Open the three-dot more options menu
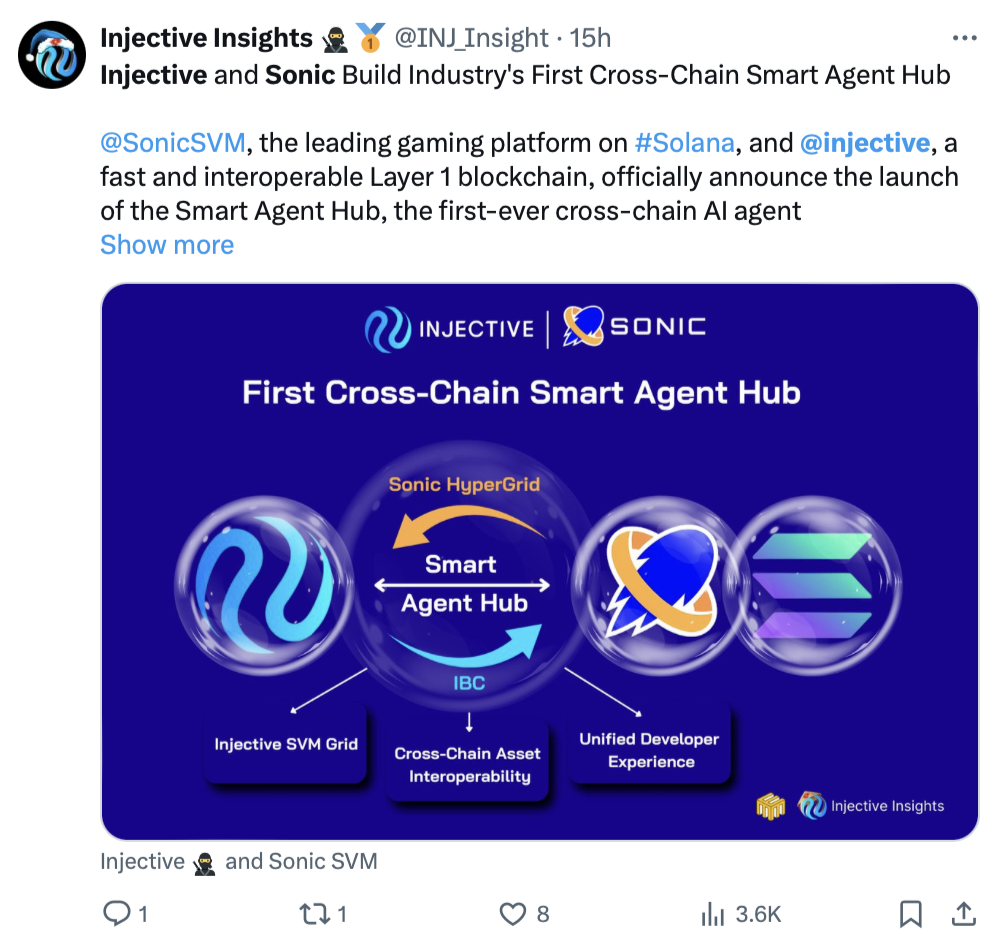Image resolution: width=1005 pixels, height=948 pixels. tap(963, 38)
